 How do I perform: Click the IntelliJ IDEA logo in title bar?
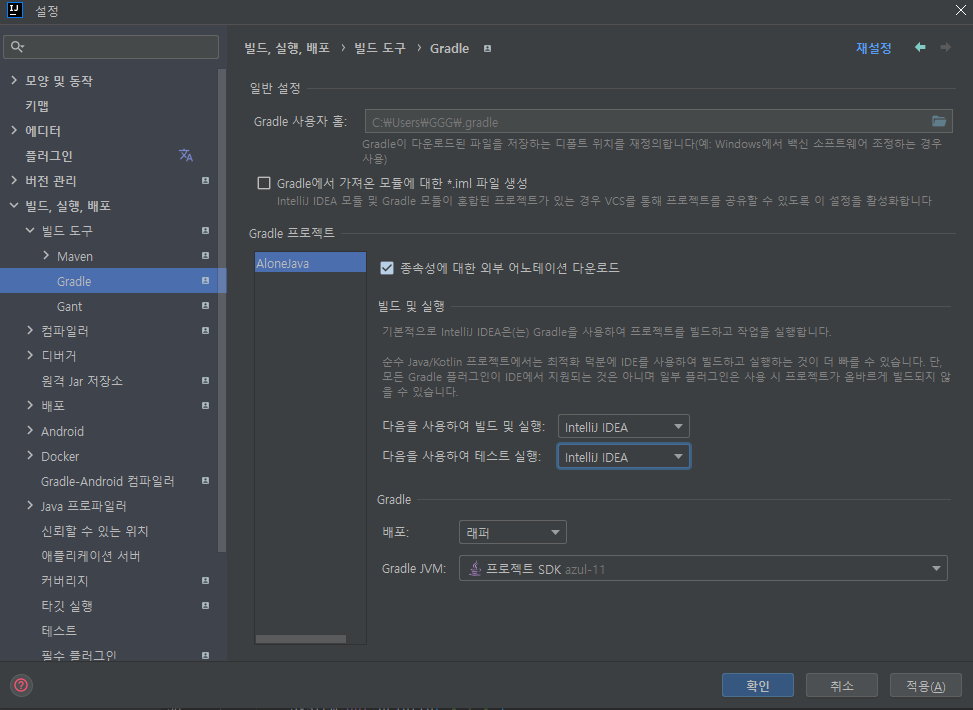coord(14,10)
